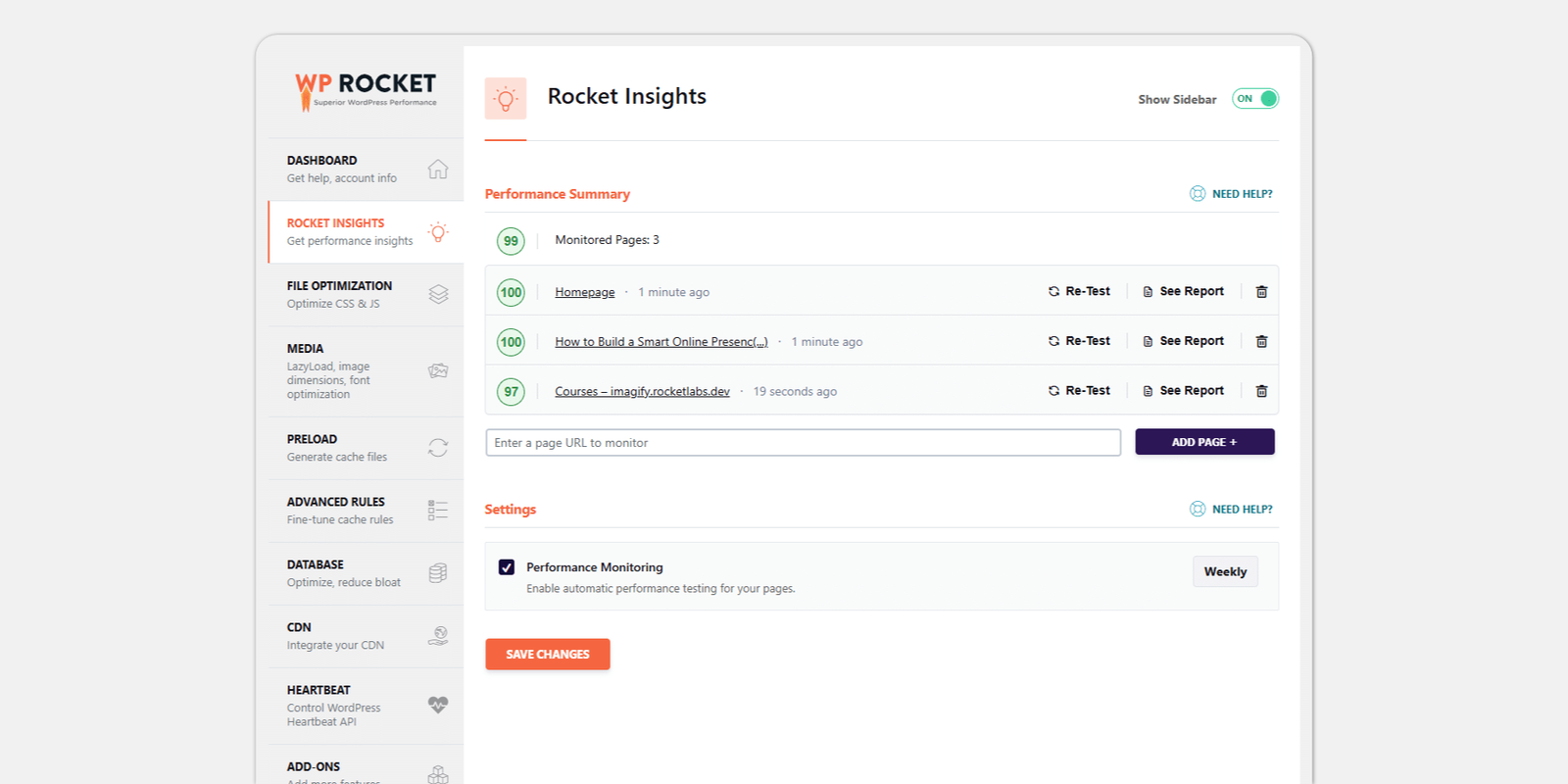
Task: Open the Advanced Rules section
Action: (366, 511)
